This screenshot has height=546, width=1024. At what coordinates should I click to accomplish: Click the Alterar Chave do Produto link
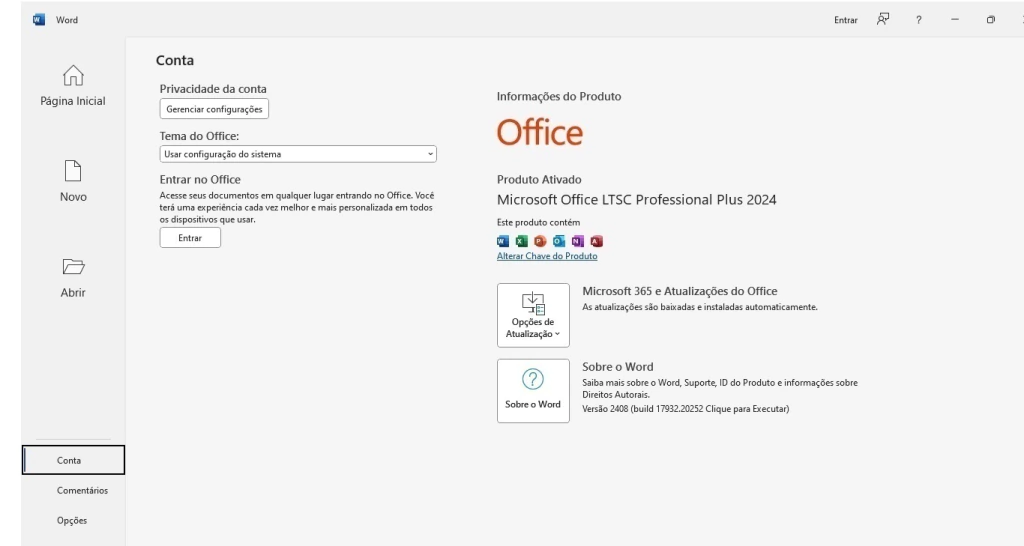click(x=547, y=256)
